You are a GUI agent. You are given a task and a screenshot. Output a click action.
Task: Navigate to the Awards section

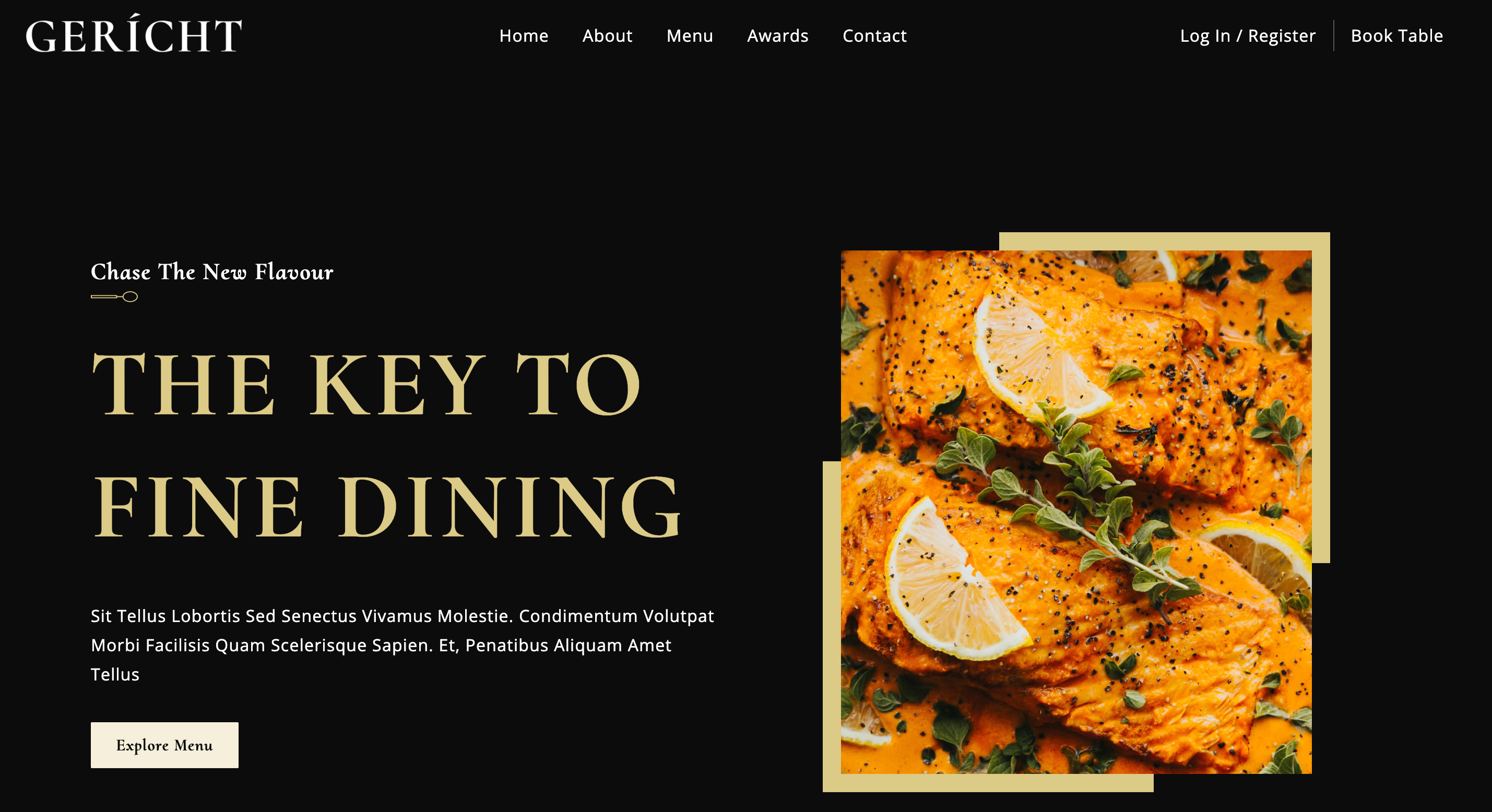click(777, 36)
